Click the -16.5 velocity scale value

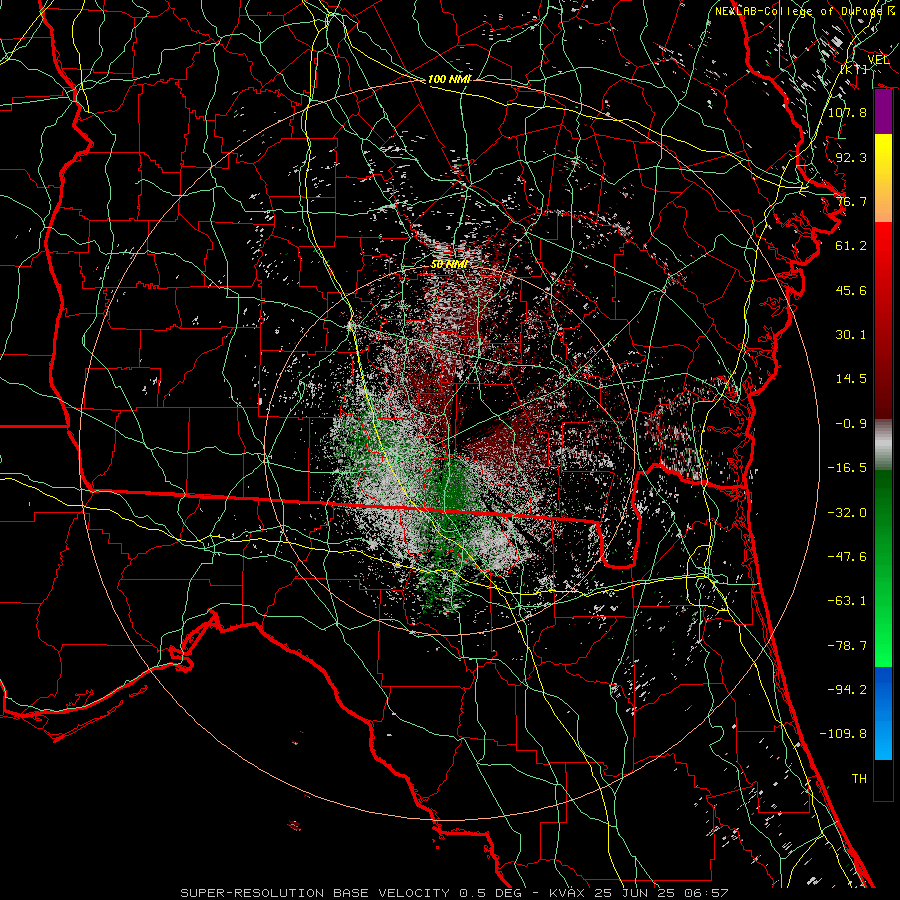tap(847, 468)
